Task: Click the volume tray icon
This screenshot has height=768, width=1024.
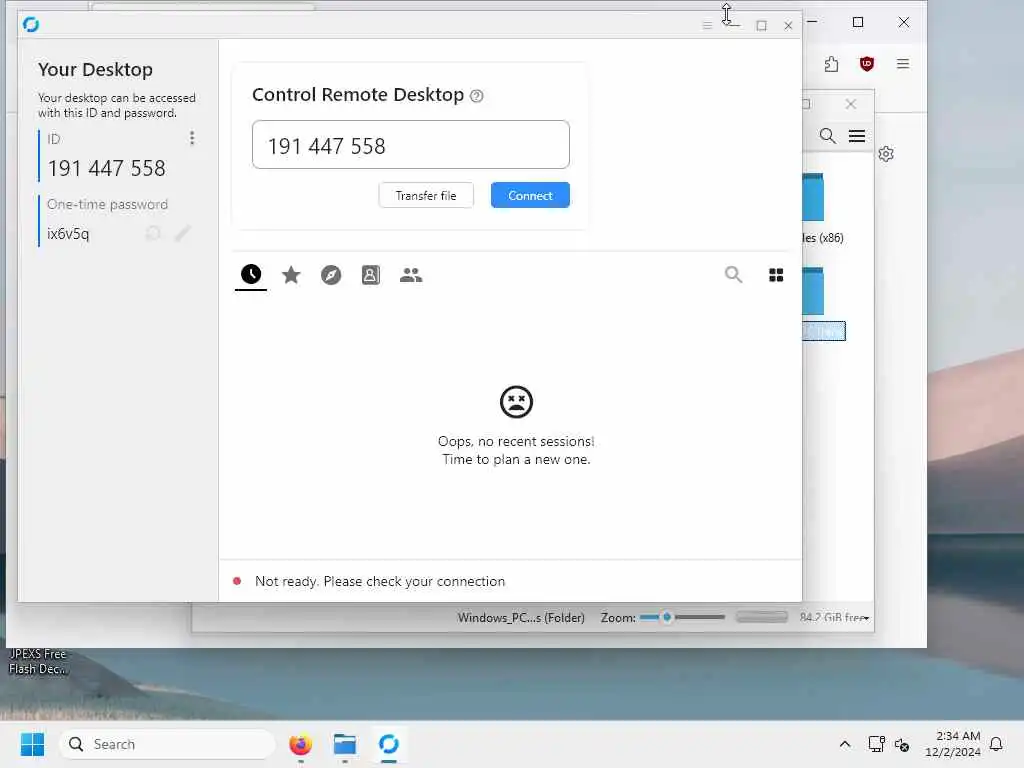Action: pos(902,744)
